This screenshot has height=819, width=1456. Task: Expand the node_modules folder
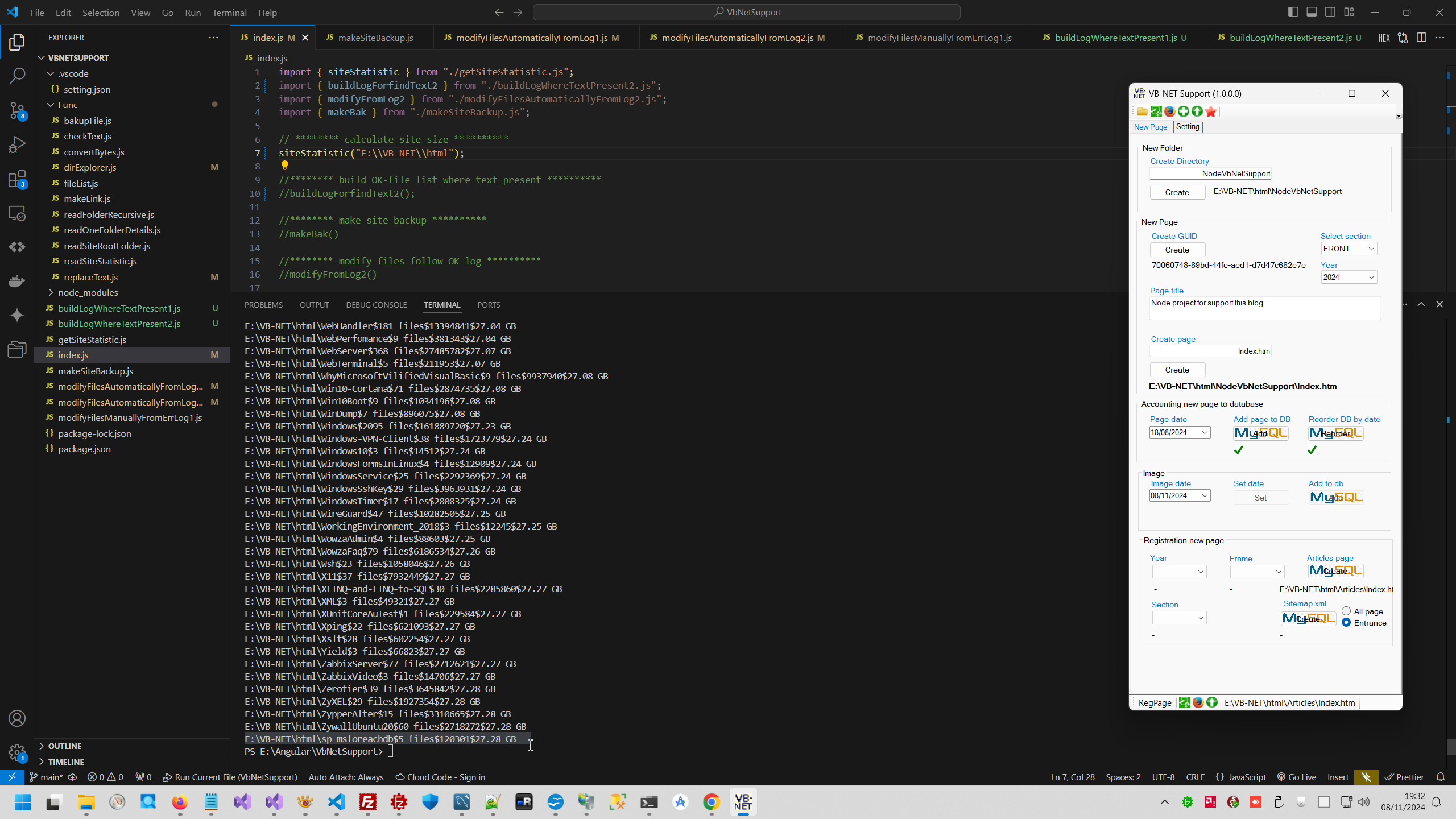[x=88, y=292]
